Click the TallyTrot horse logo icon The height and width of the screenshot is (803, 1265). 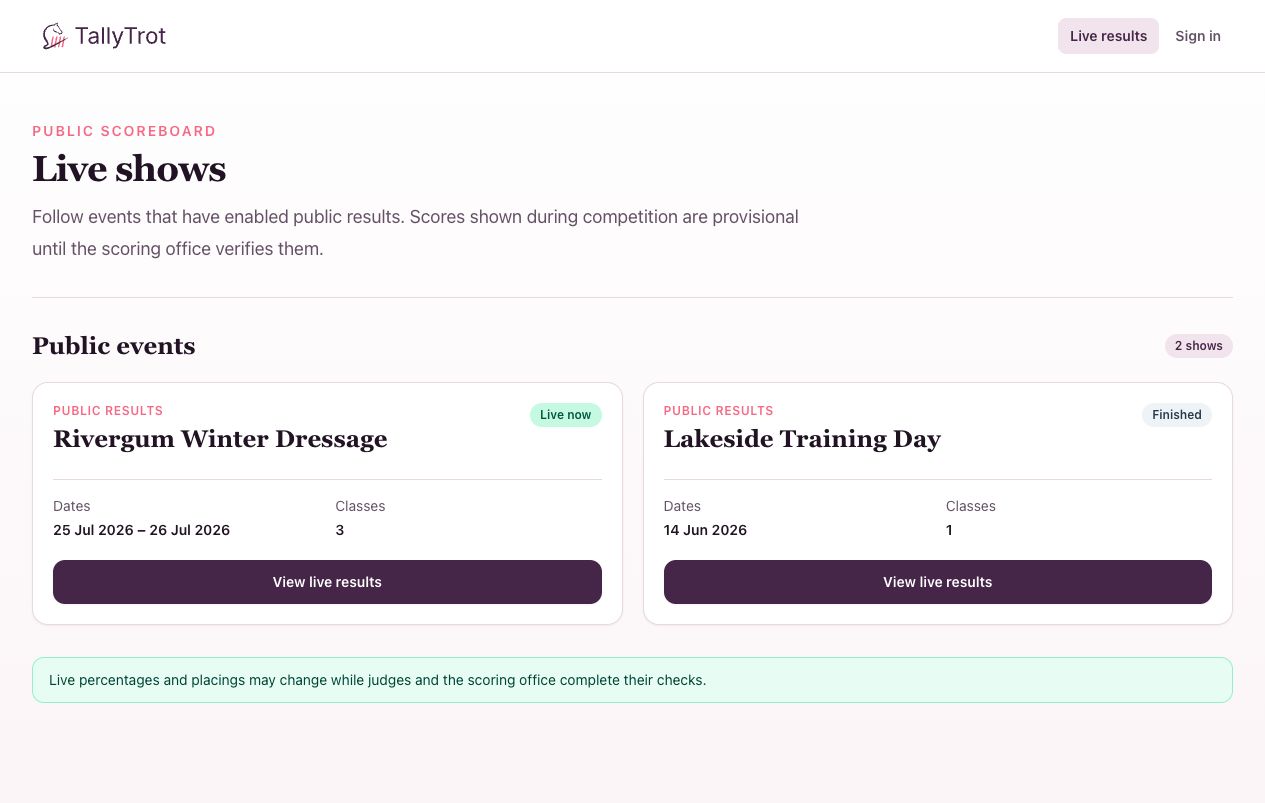point(54,37)
